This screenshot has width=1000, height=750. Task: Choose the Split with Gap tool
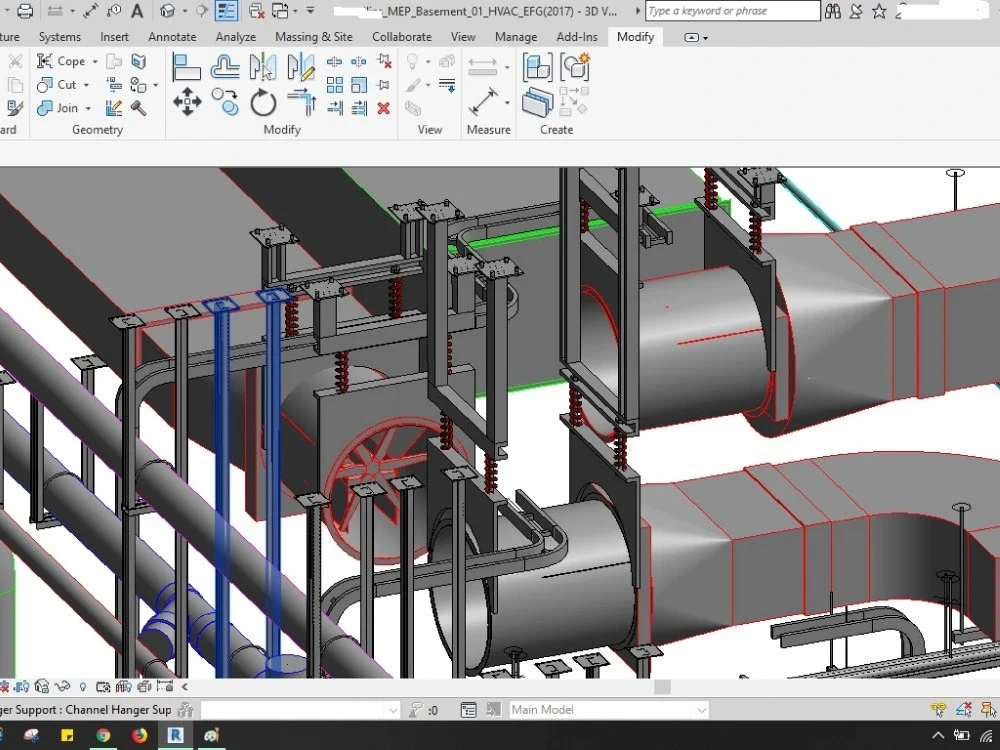coord(359,62)
